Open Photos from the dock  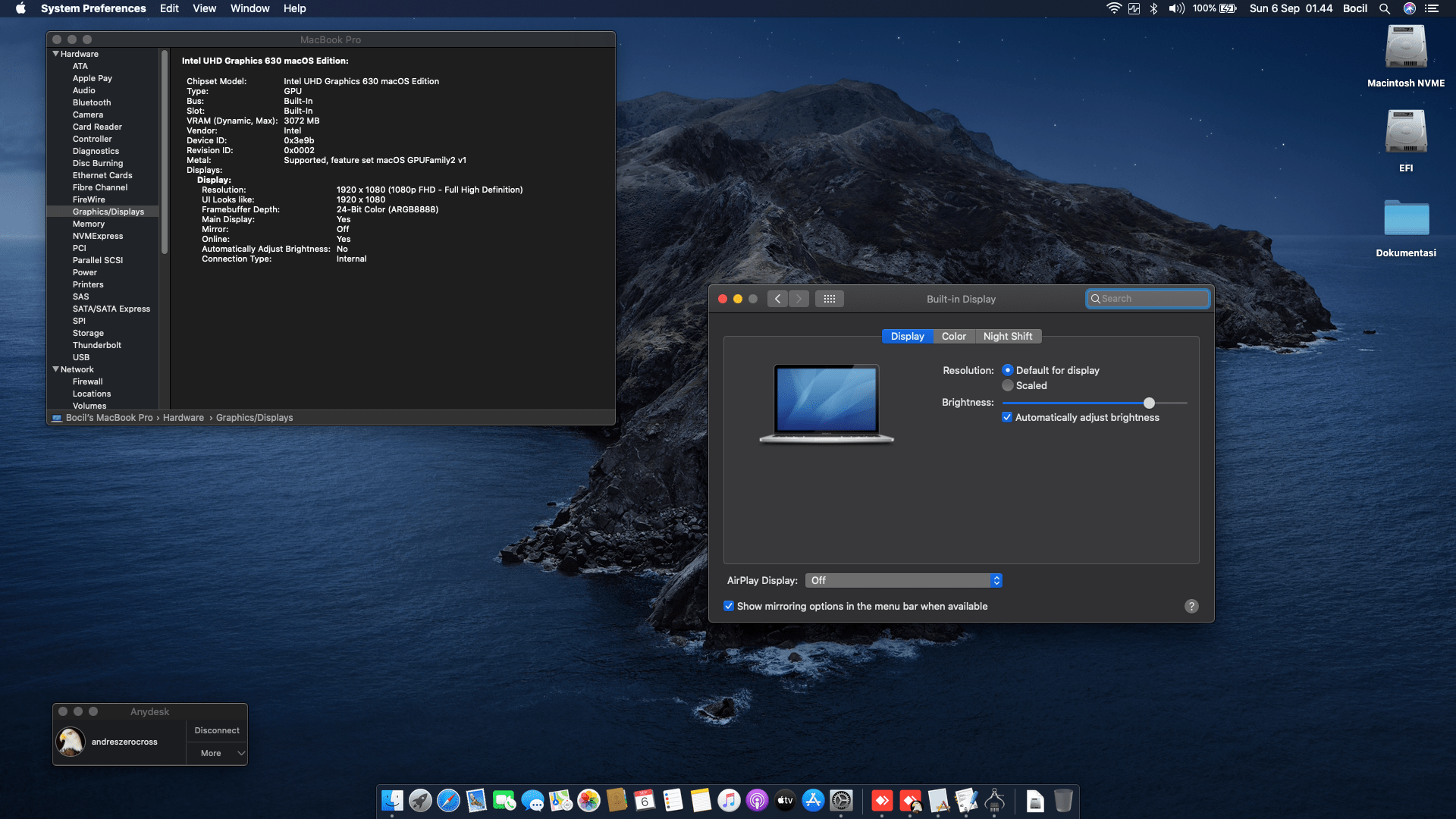coord(588,800)
